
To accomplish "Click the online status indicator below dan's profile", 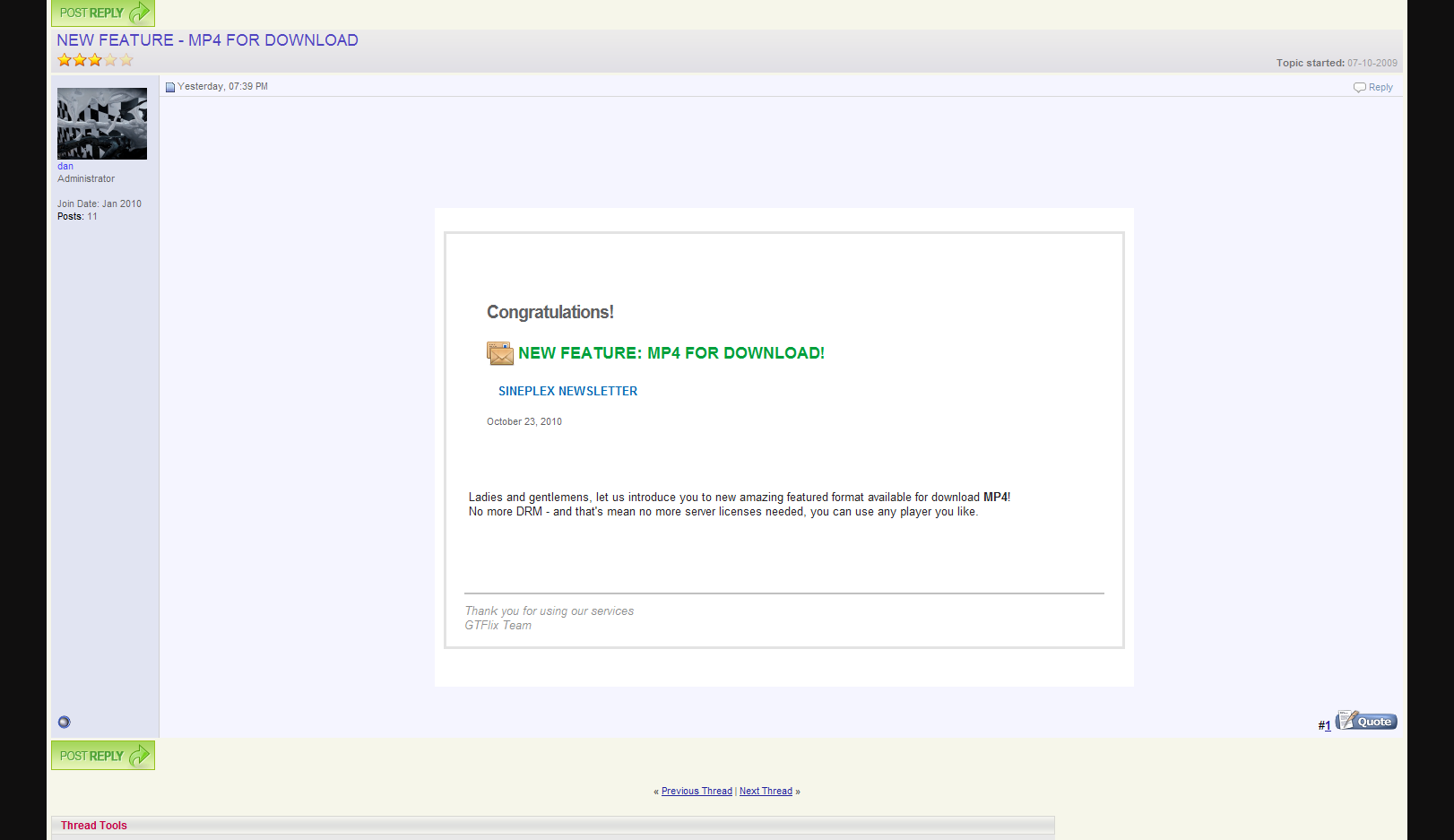I will [64, 722].
